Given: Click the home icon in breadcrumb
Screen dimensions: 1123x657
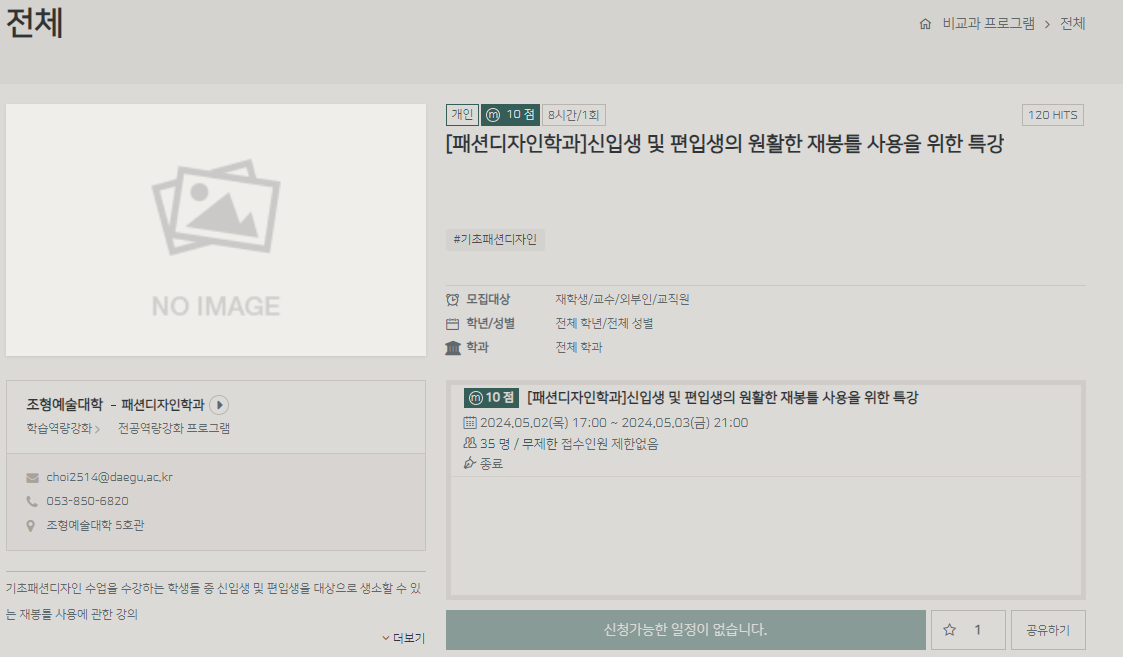Looking at the screenshot, I should pos(925,24).
